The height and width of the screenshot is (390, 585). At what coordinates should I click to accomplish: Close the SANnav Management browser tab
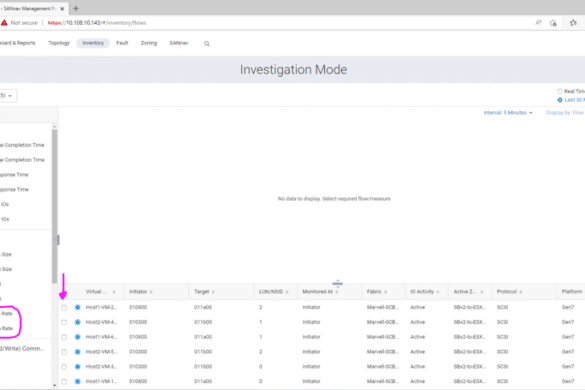(x=62, y=9)
